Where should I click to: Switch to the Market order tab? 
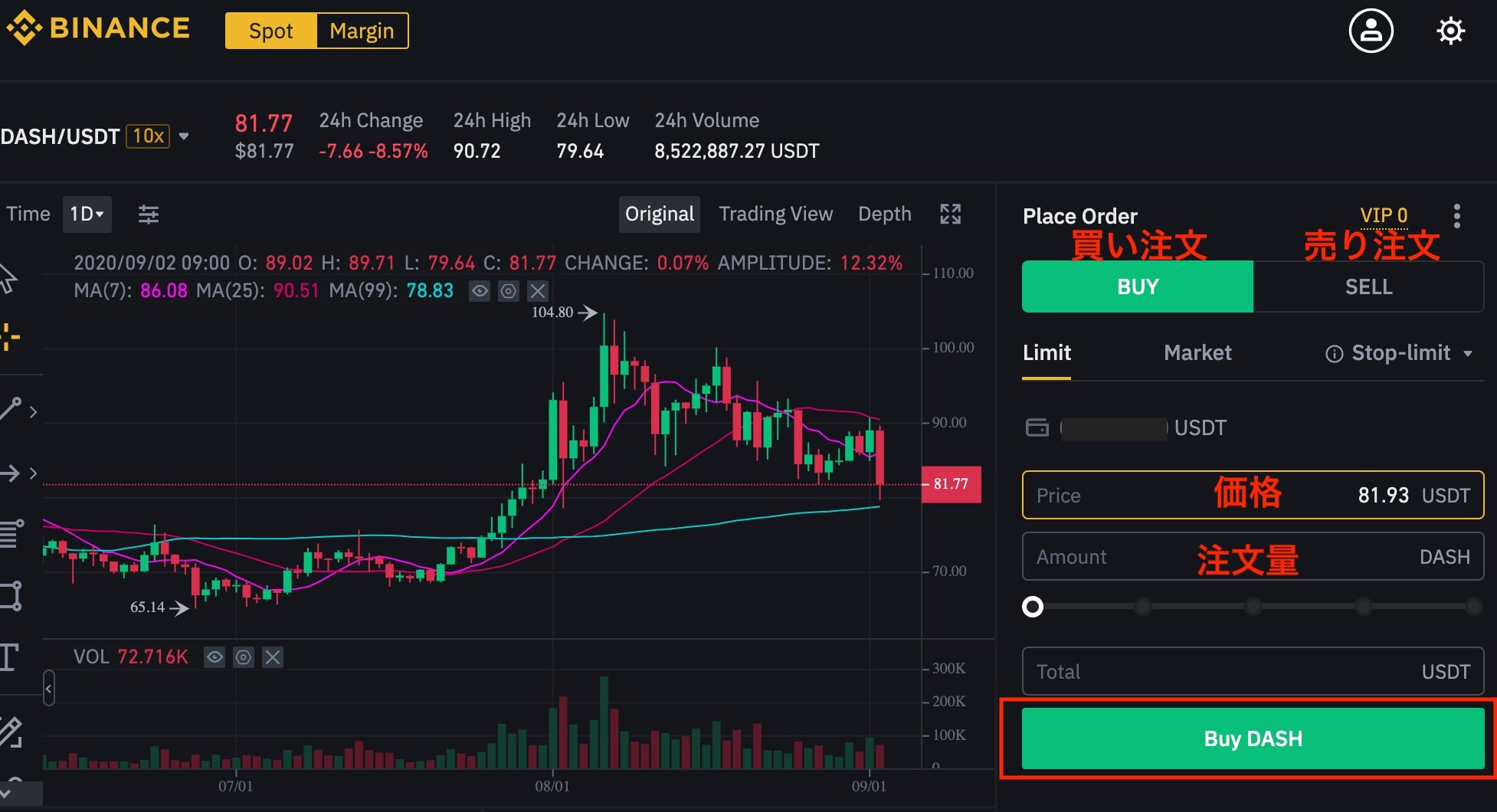pyautogui.click(x=1197, y=353)
